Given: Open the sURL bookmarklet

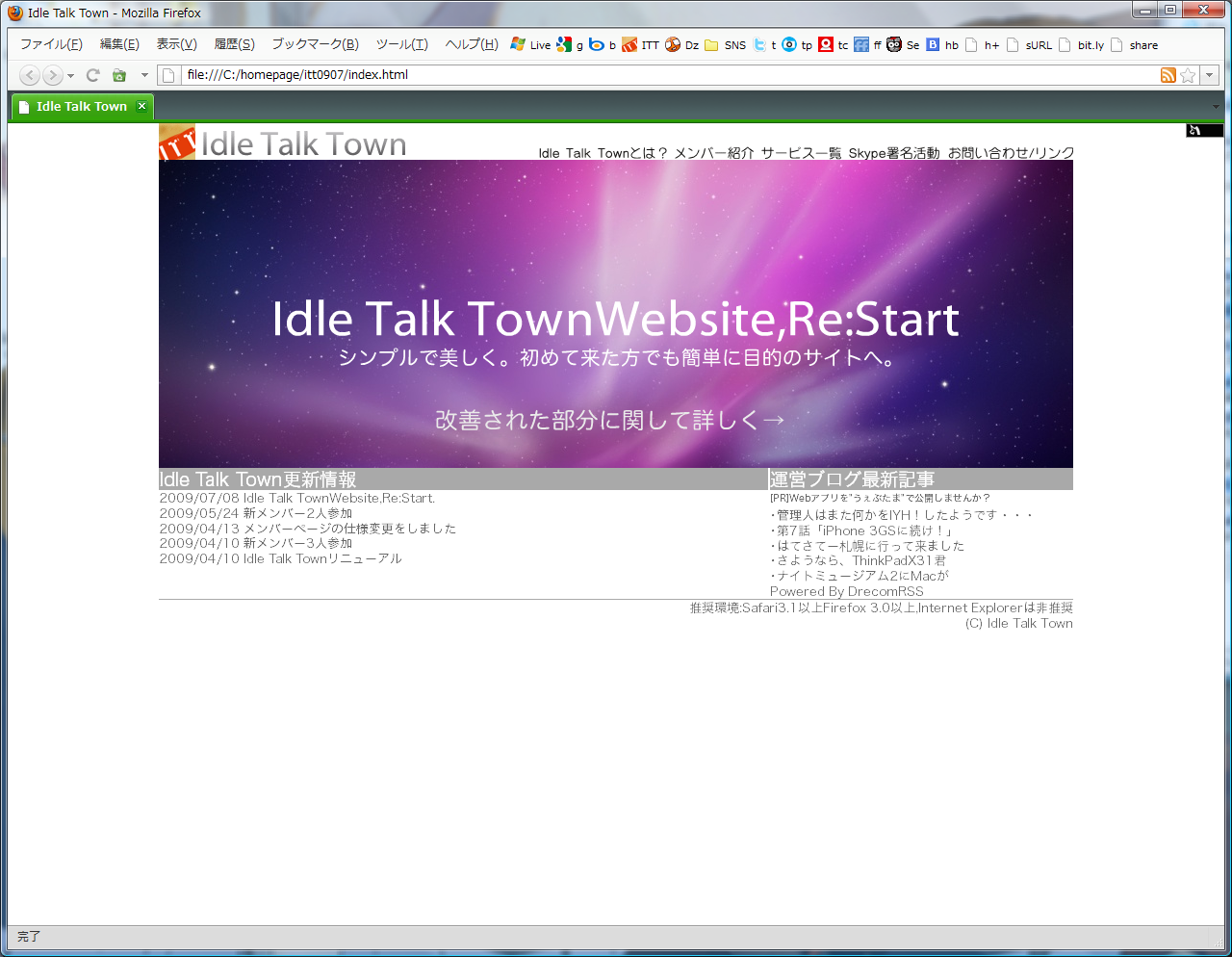Looking at the screenshot, I should (1029, 44).
